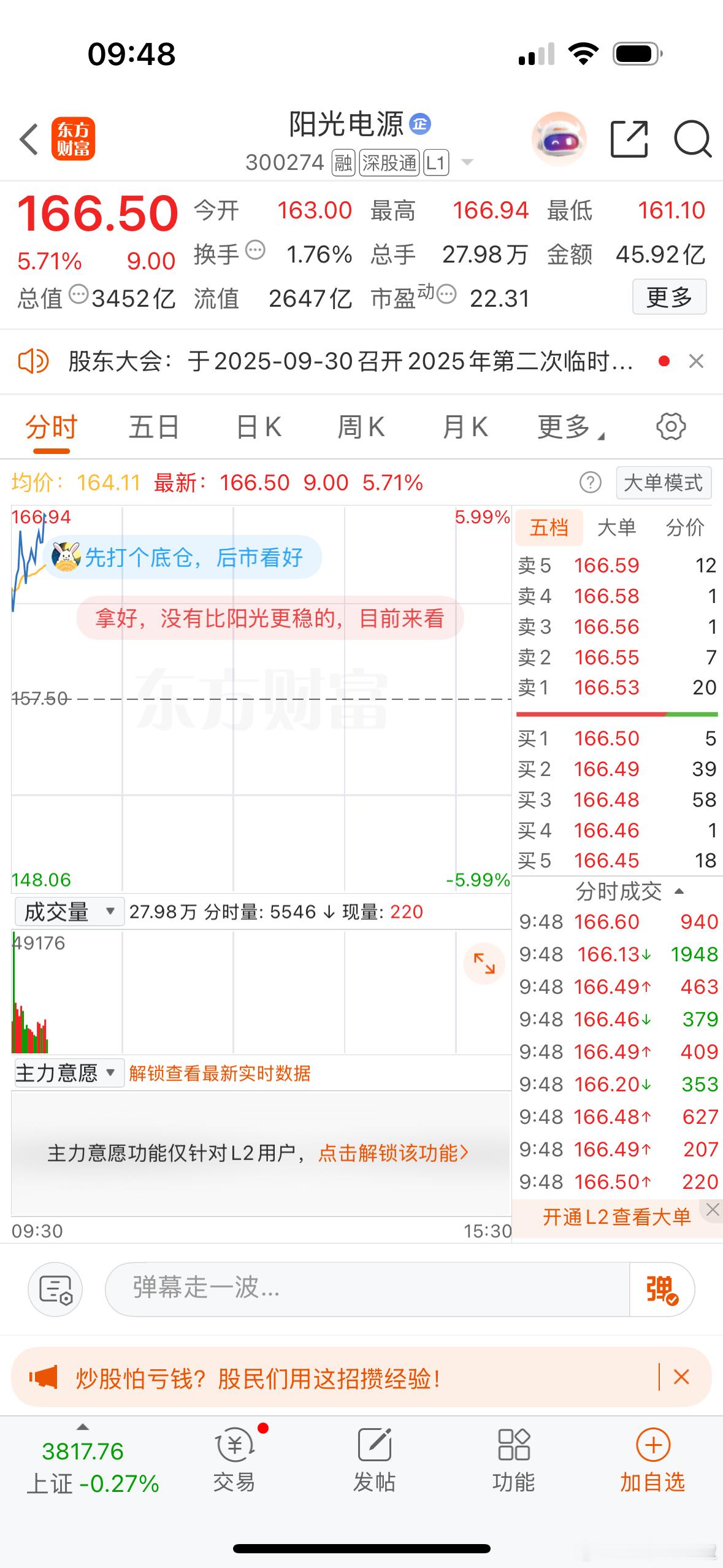Open the 更多 chart period dropdown
Viewport: 723px width, 1568px height.
571,427
